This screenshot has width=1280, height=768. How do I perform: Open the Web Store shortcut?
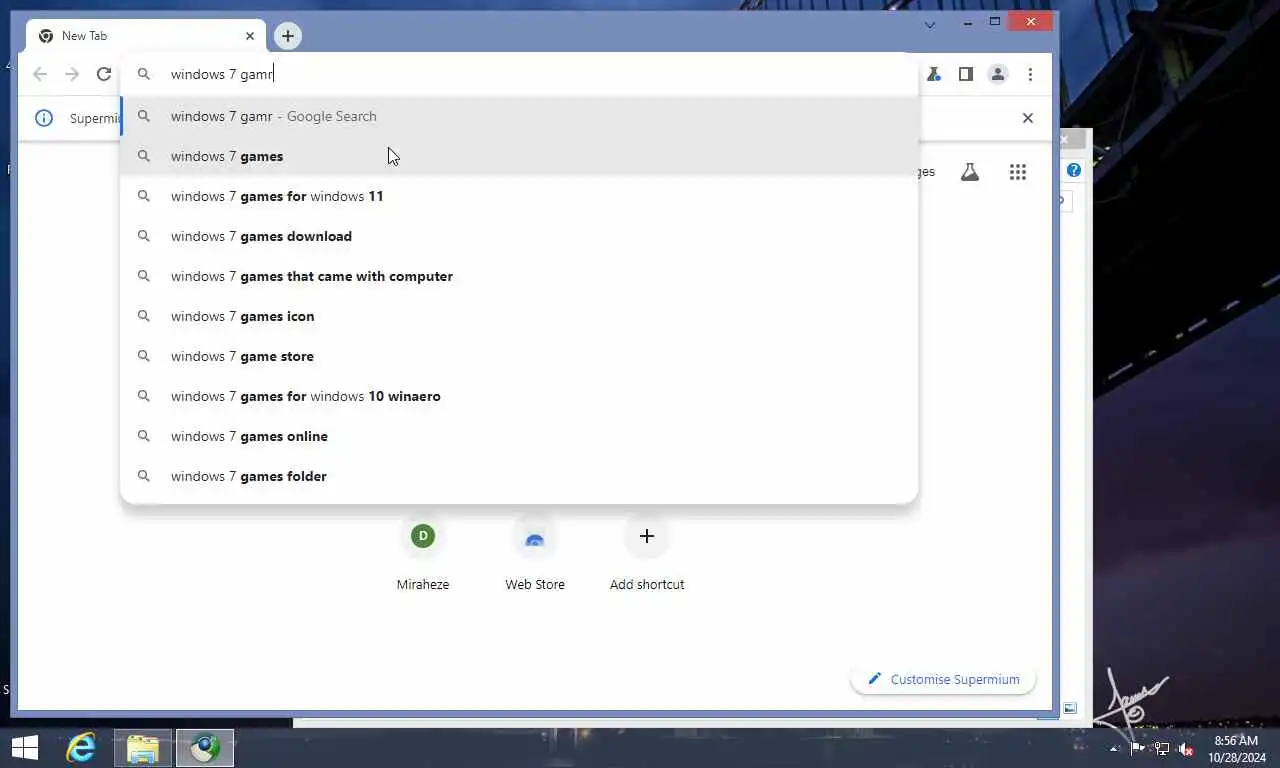(x=535, y=553)
